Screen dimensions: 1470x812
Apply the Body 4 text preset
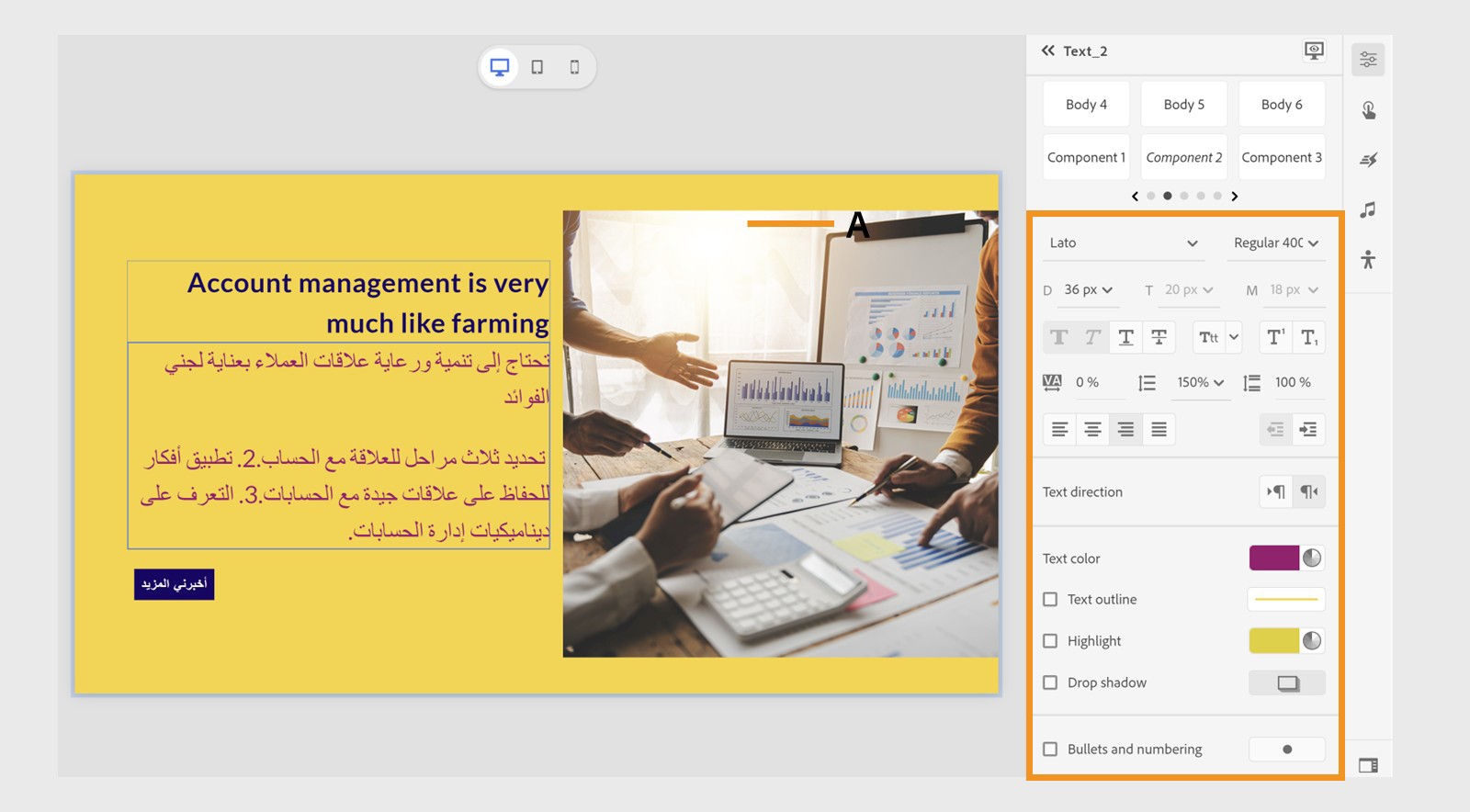point(1086,104)
